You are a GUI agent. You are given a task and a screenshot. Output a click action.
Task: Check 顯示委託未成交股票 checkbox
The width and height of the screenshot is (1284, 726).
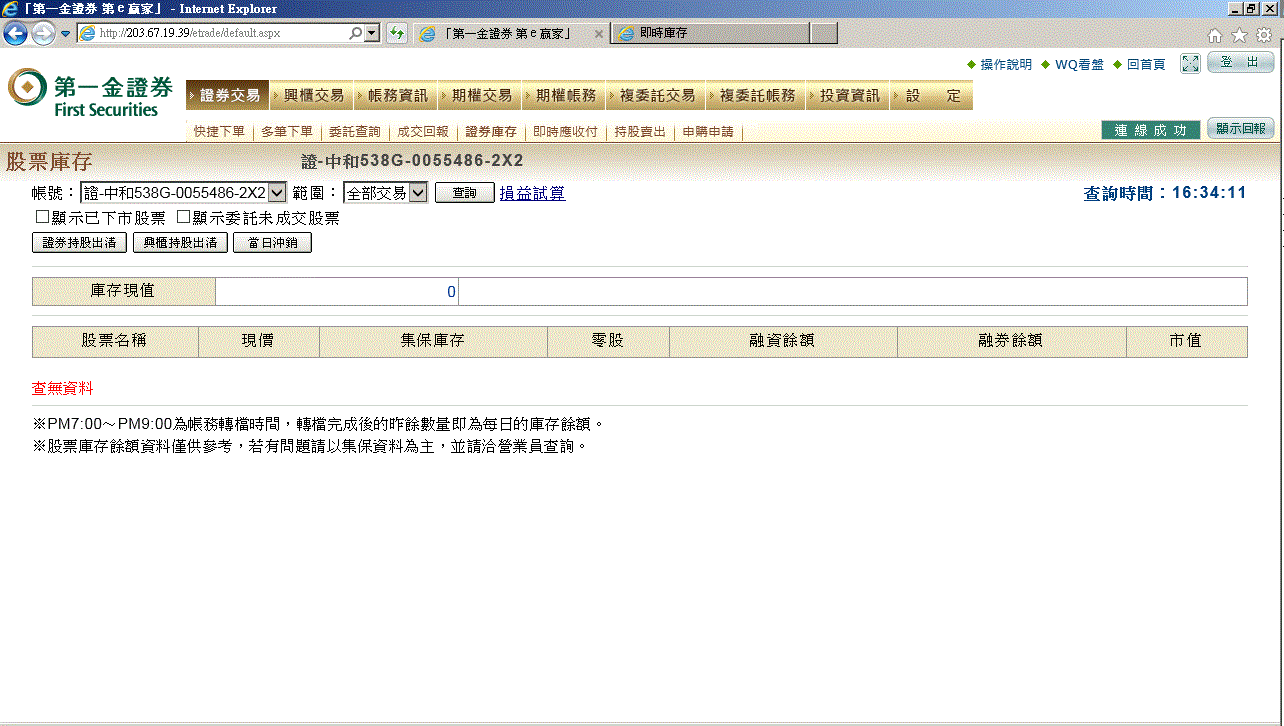pos(183,217)
